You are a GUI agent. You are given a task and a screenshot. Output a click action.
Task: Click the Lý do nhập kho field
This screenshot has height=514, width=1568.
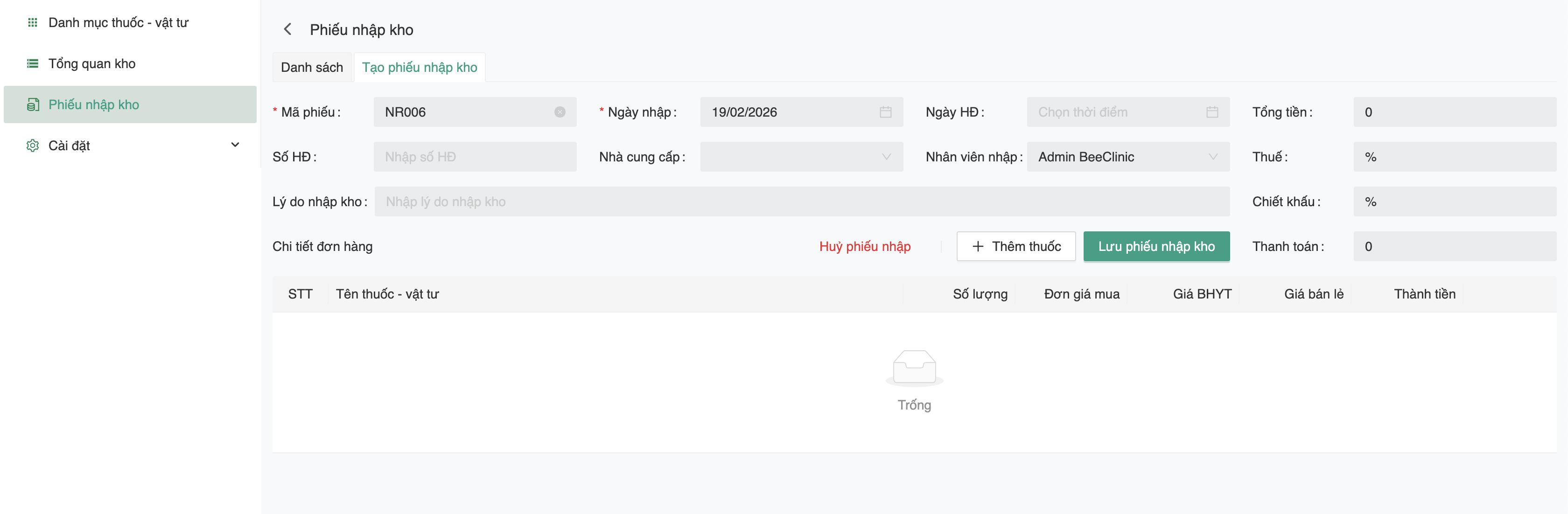pyautogui.click(x=801, y=201)
